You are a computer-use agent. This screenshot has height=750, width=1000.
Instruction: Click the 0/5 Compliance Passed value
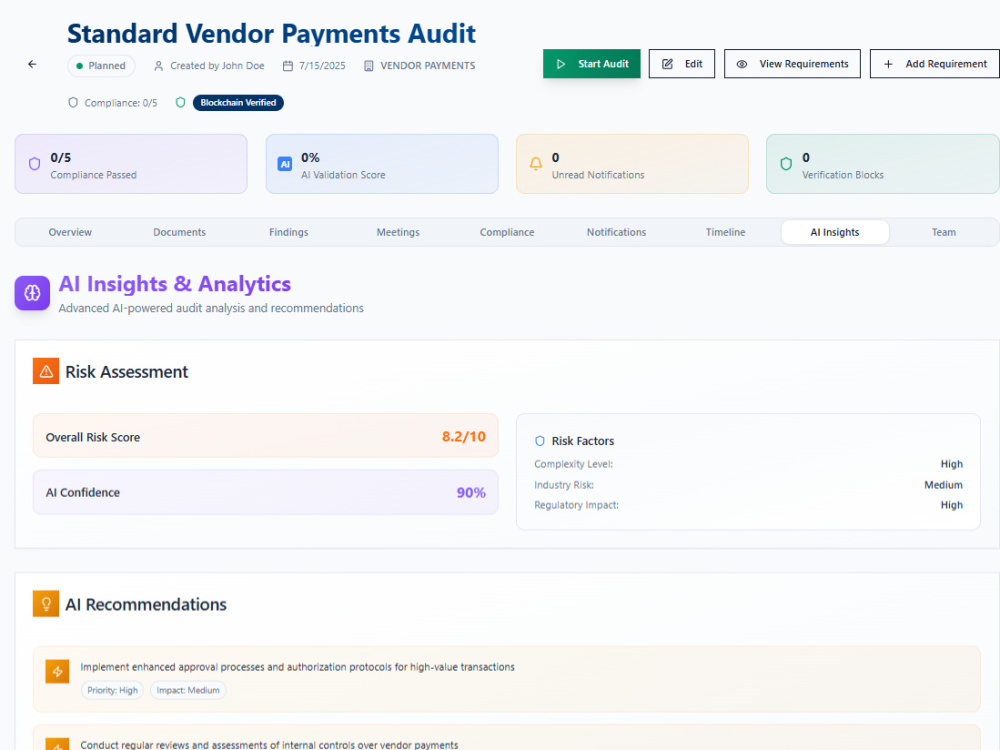tap(61, 158)
